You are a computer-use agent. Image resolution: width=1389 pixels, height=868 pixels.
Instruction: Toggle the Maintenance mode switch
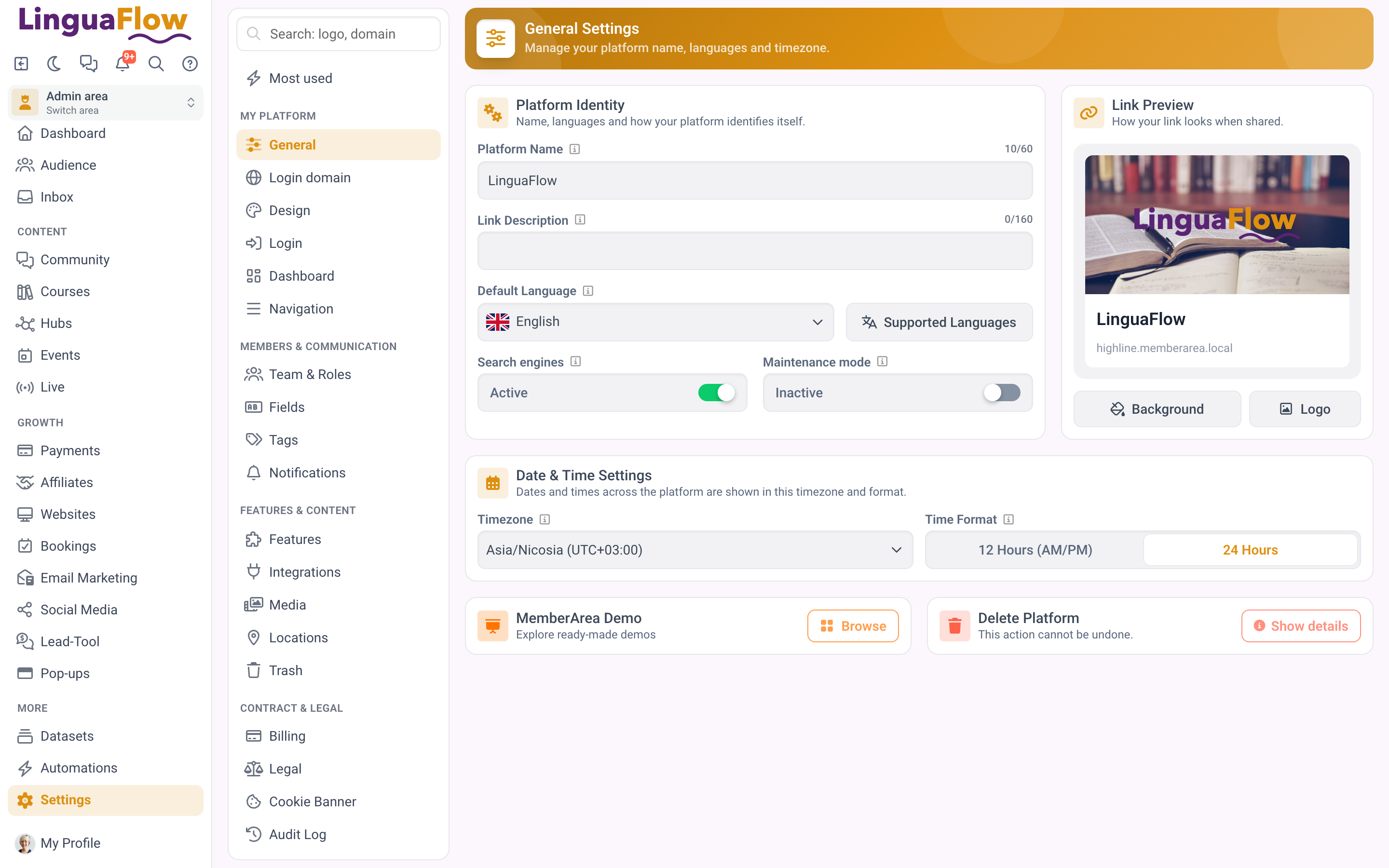1002,393
